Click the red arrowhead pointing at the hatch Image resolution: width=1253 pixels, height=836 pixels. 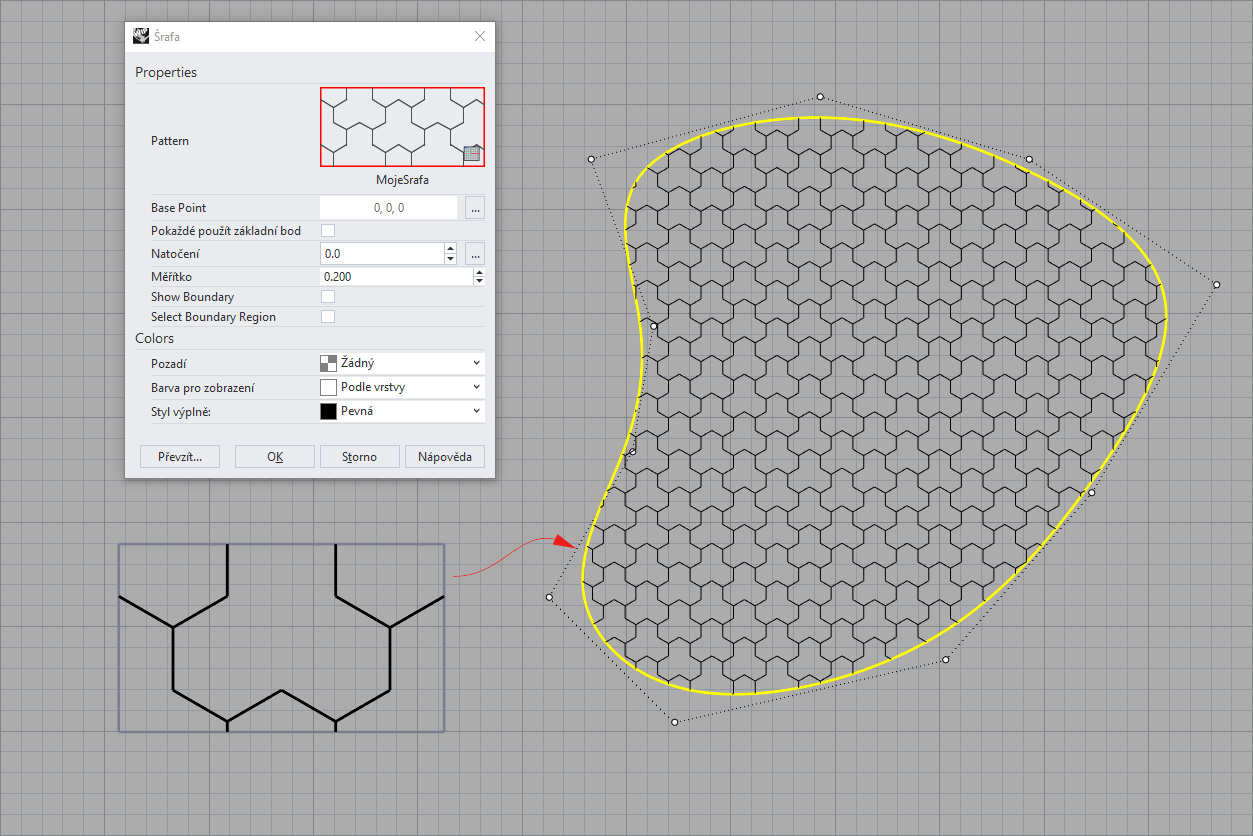(x=567, y=543)
